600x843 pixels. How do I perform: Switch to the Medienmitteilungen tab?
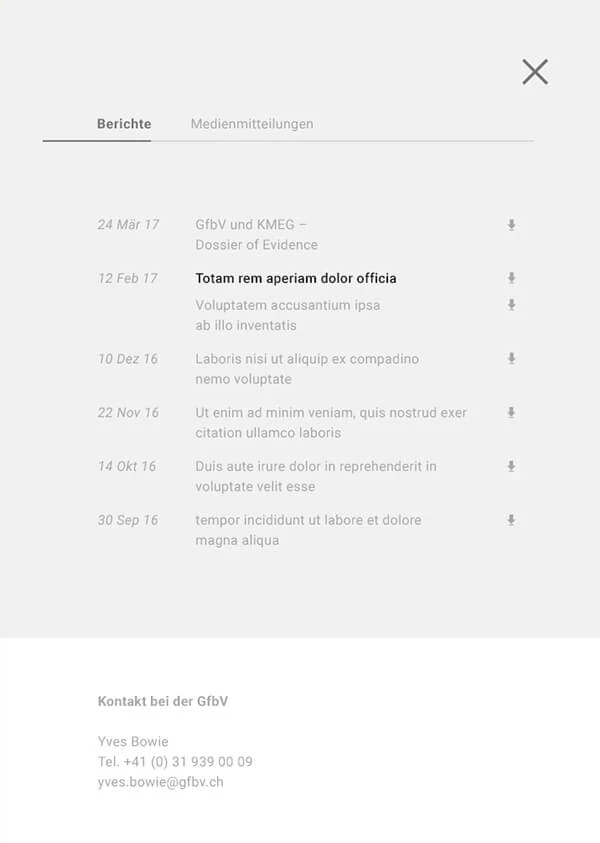(x=252, y=124)
